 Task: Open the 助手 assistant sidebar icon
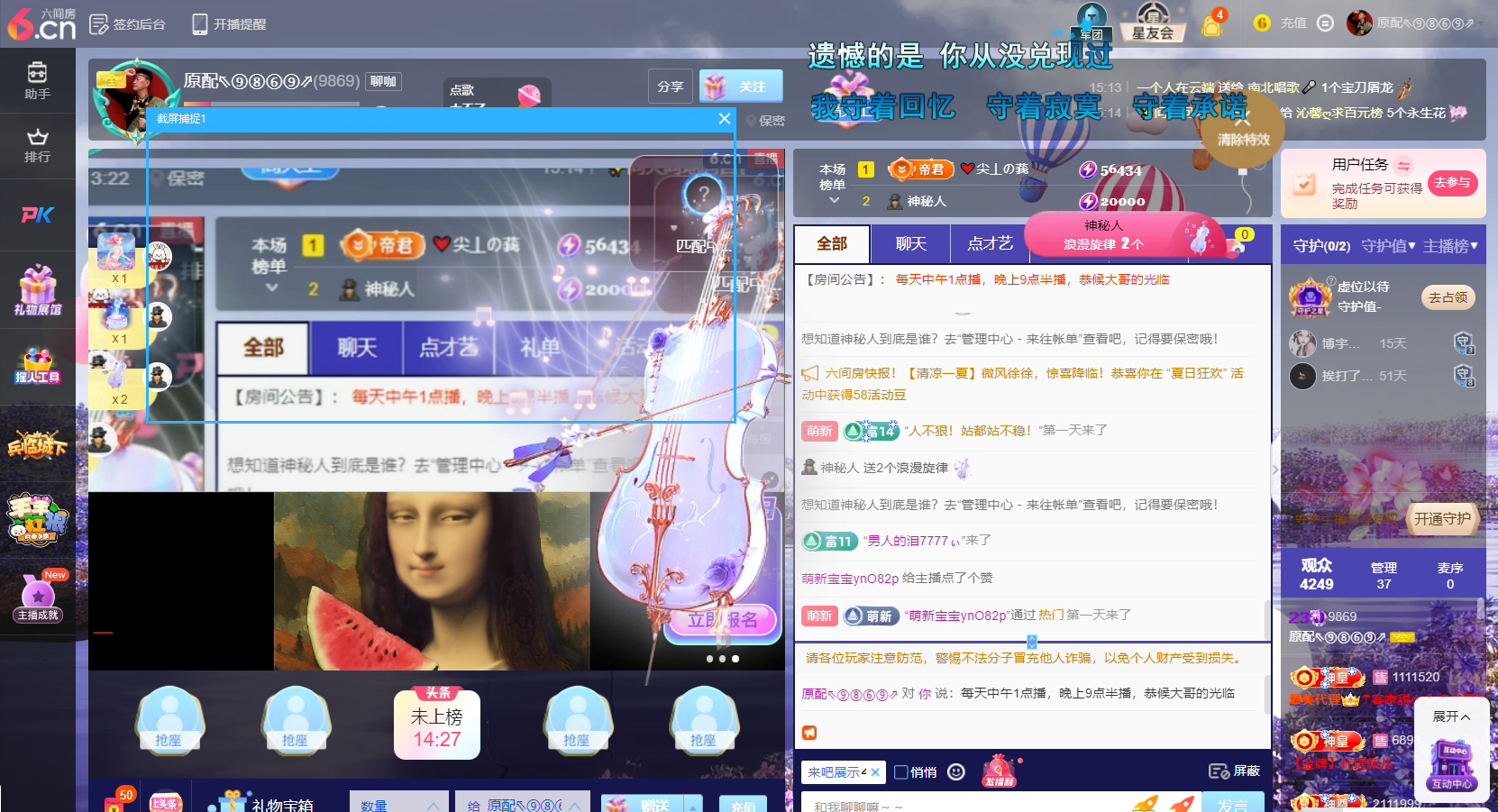37,80
